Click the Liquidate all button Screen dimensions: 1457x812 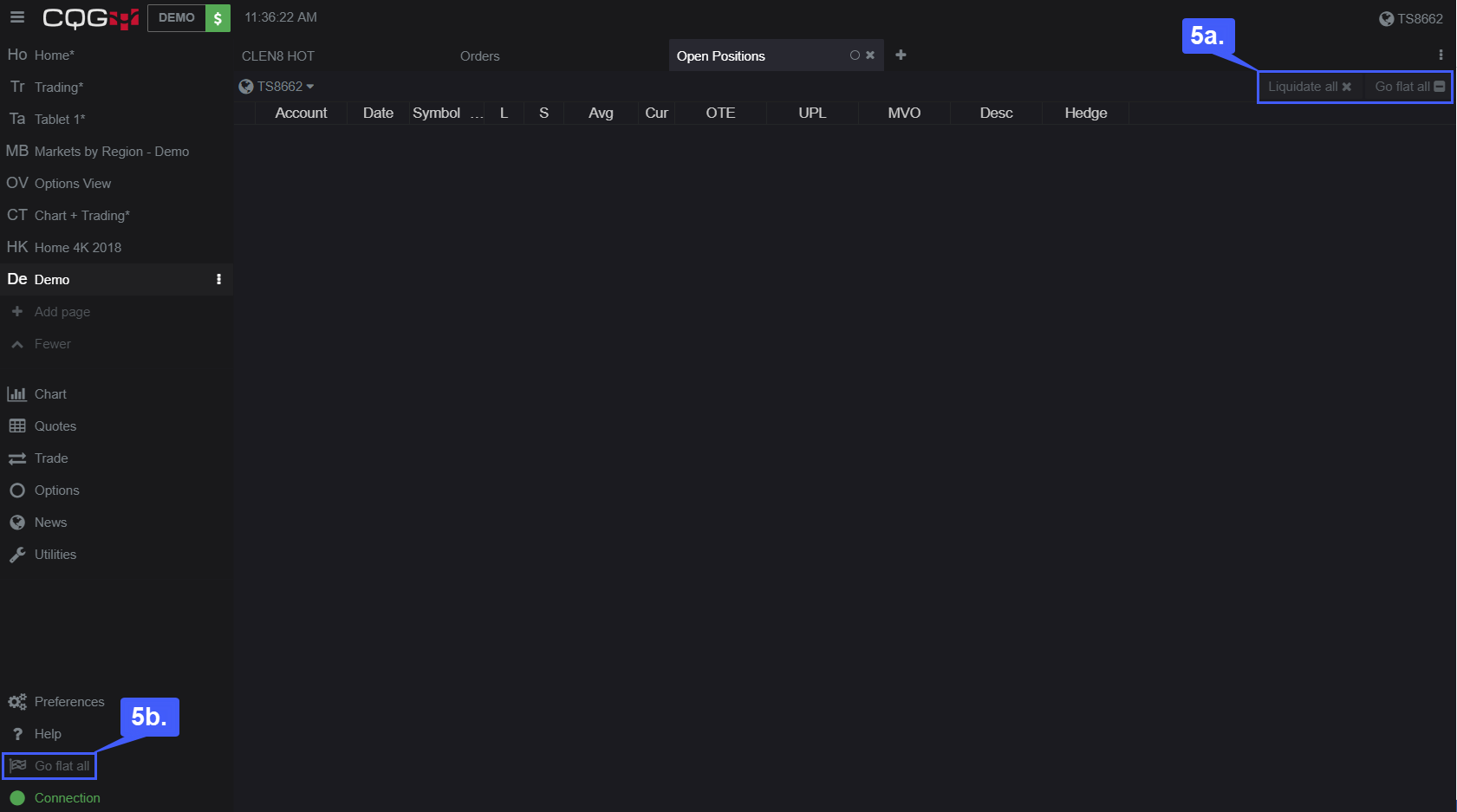tap(1310, 87)
